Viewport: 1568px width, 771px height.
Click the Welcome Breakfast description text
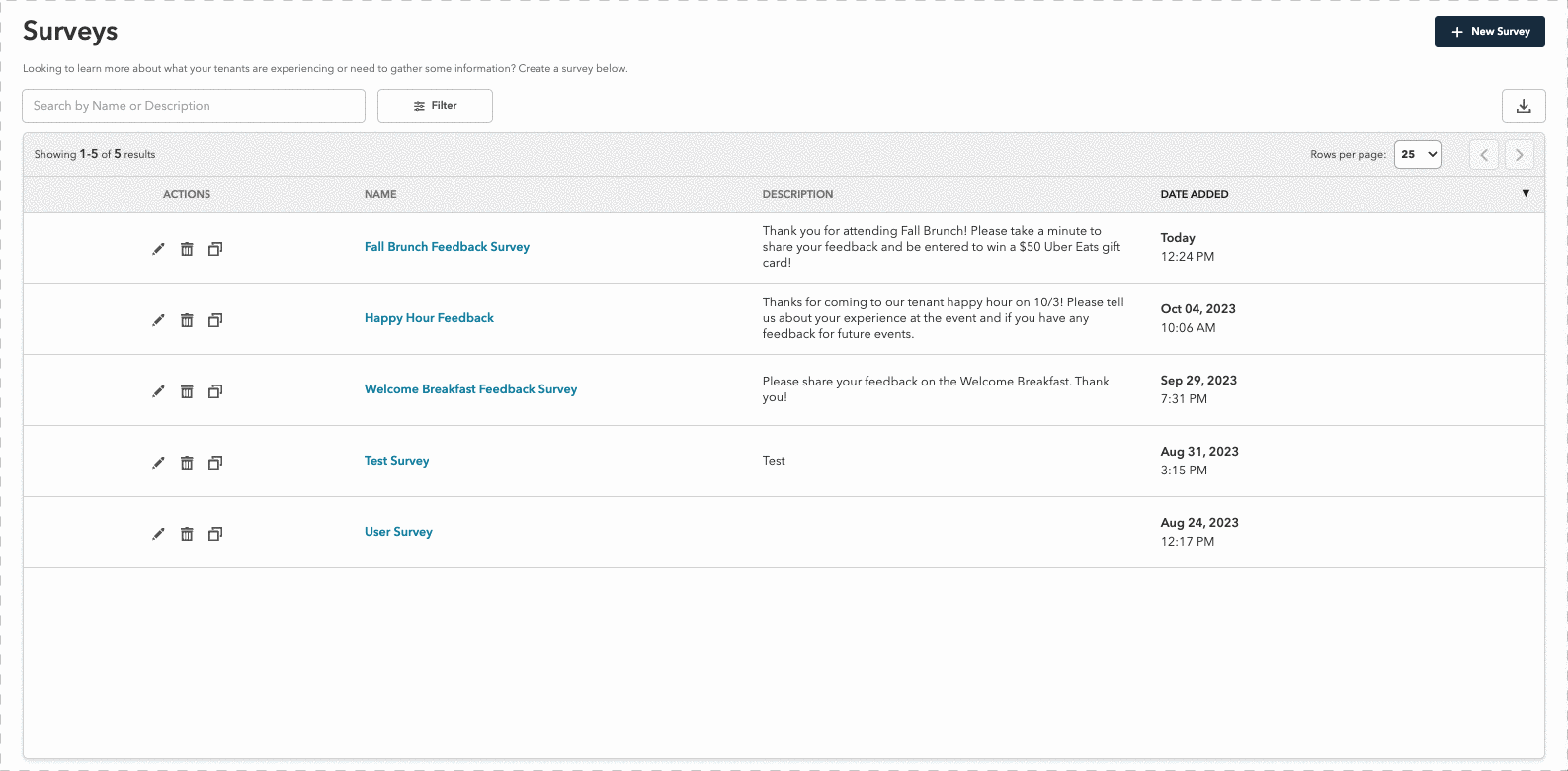pyautogui.click(x=936, y=389)
